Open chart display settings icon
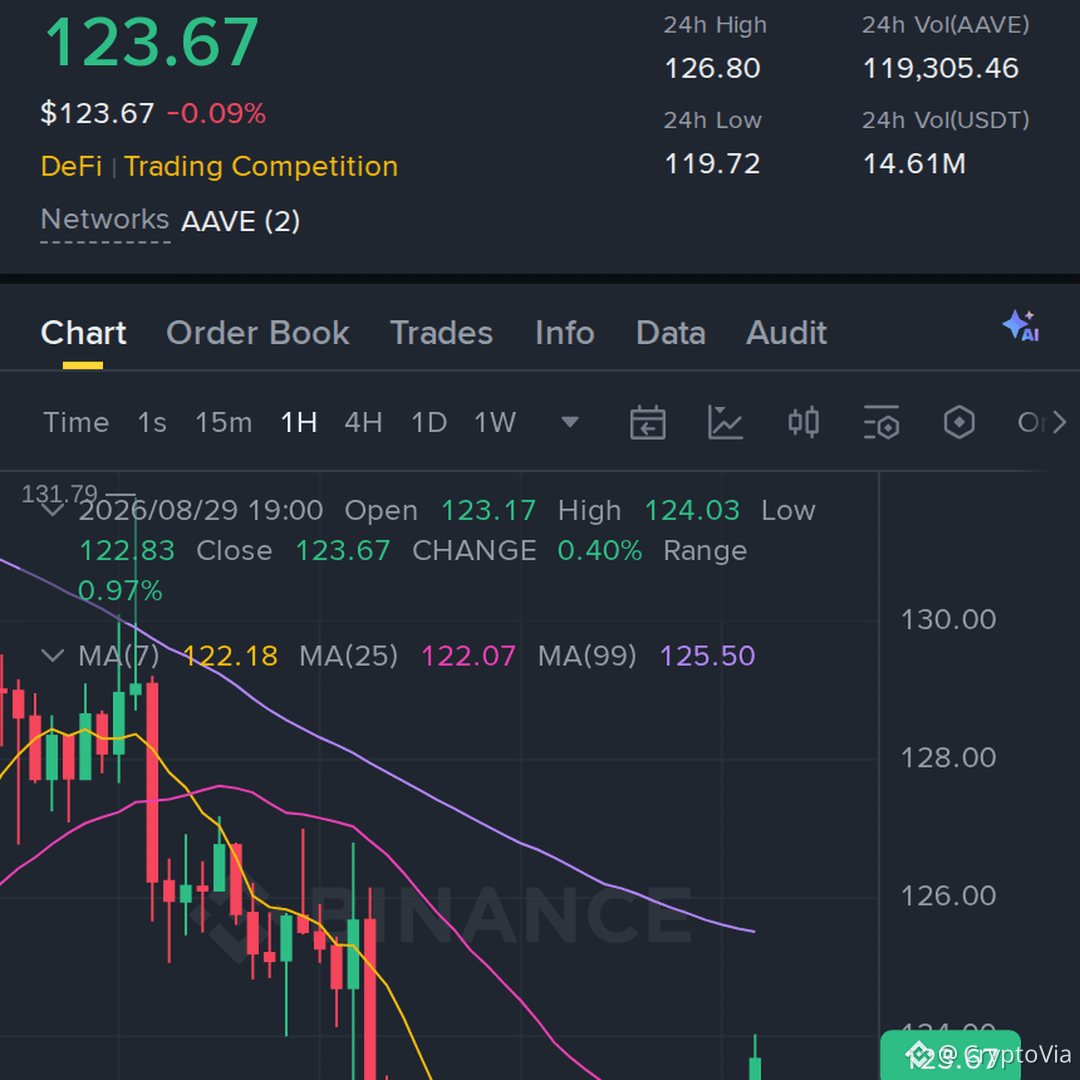The width and height of the screenshot is (1080, 1080). 881,422
